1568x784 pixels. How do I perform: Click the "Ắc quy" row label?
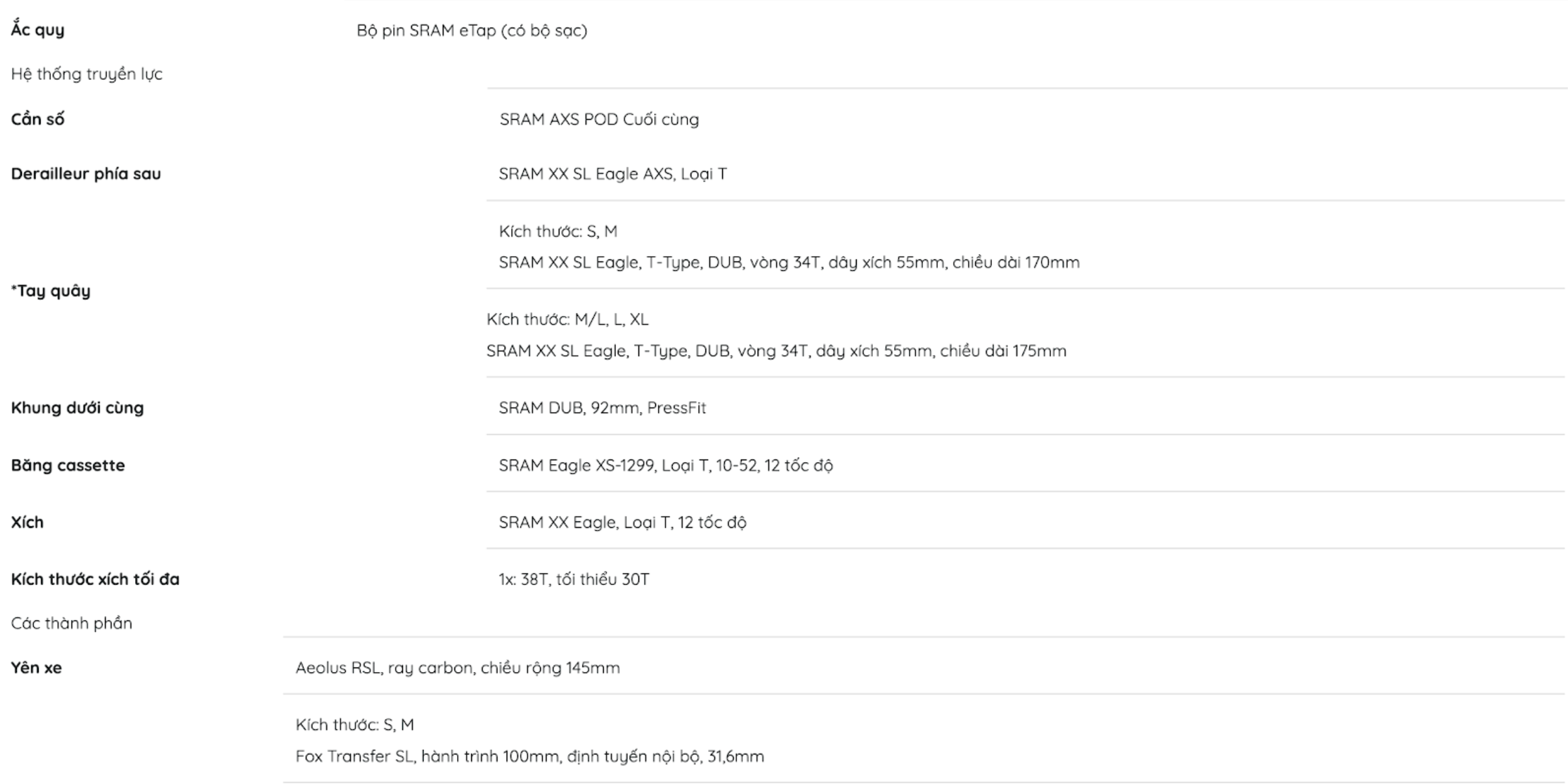(x=37, y=30)
